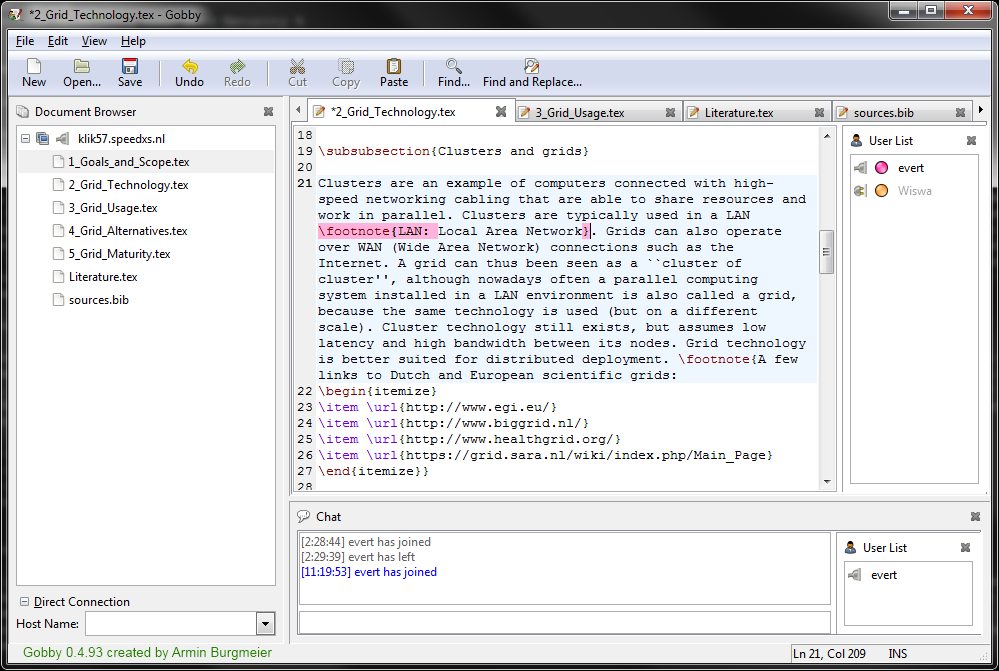Image resolution: width=999 pixels, height=671 pixels.
Task: Open the Edit menu
Action: [x=58, y=41]
